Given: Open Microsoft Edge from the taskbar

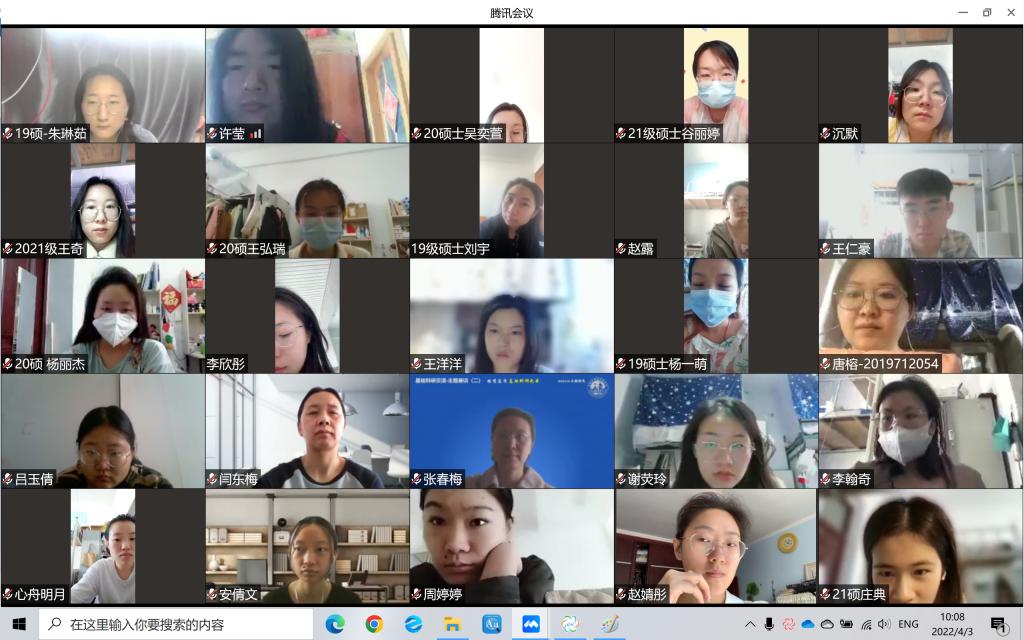Looking at the screenshot, I should (x=335, y=624).
